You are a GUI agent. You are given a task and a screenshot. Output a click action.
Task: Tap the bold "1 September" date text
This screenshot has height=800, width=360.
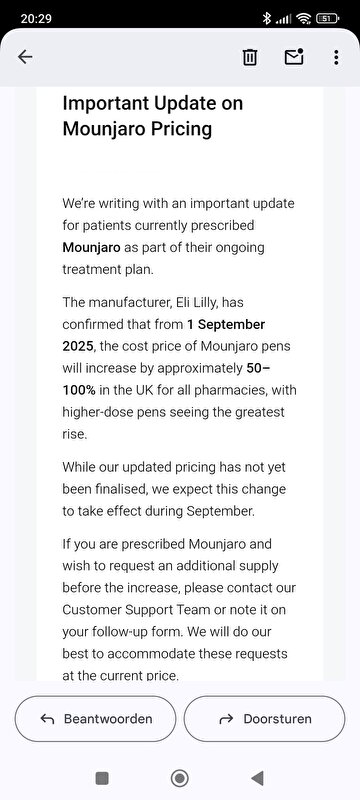(226, 324)
